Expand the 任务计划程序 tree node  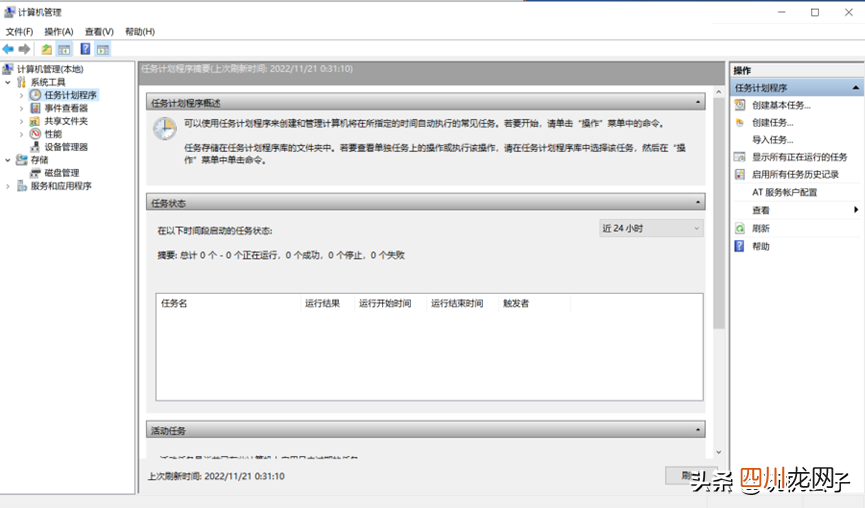(22, 95)
